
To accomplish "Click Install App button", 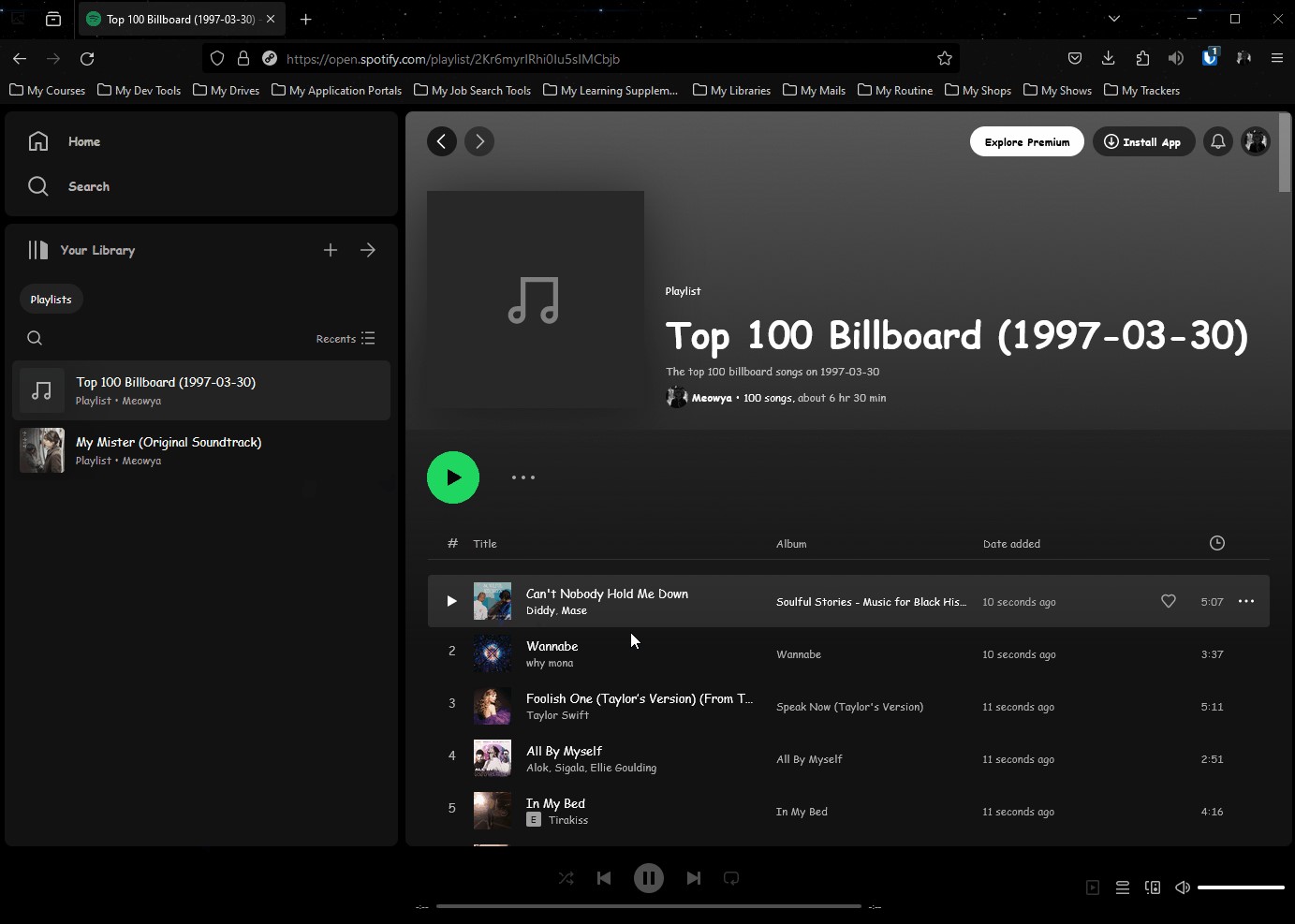I will [1143, 141].
